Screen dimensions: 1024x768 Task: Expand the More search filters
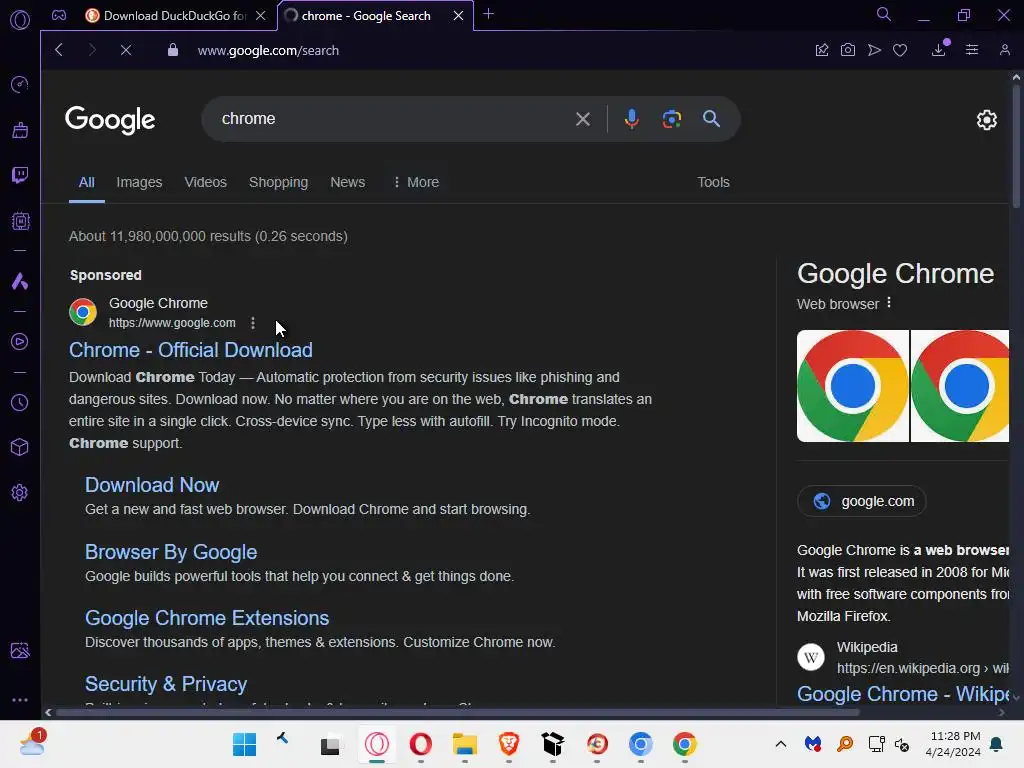click(416, 182)
